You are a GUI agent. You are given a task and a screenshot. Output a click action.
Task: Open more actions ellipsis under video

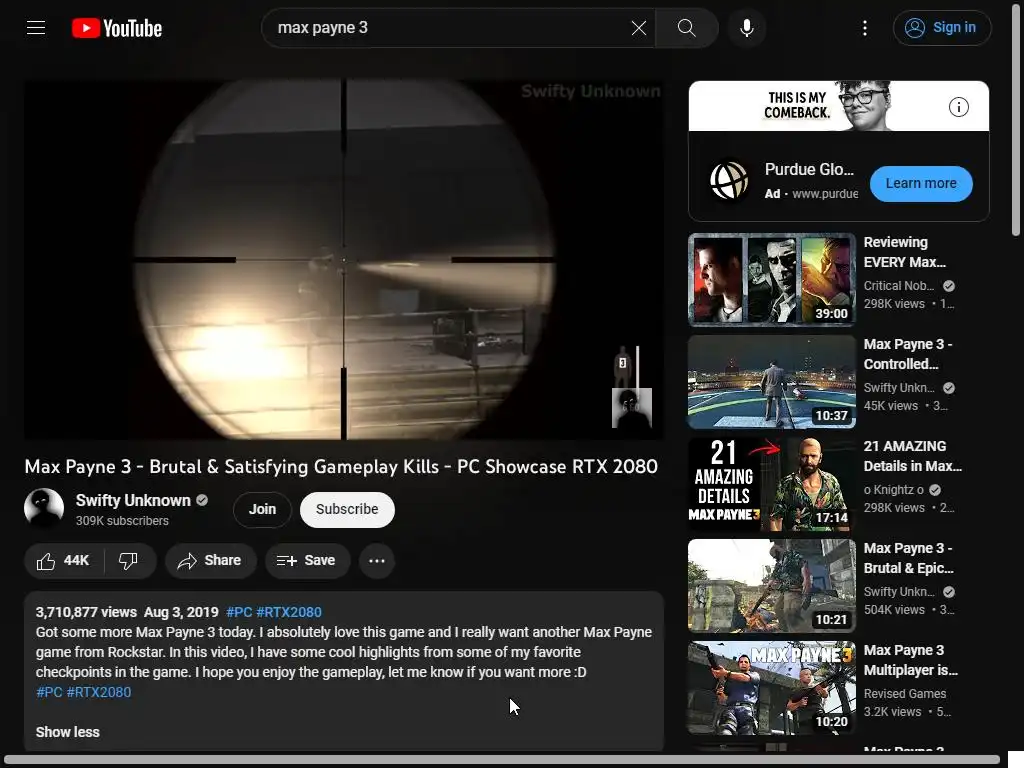[x=377, y=561]
